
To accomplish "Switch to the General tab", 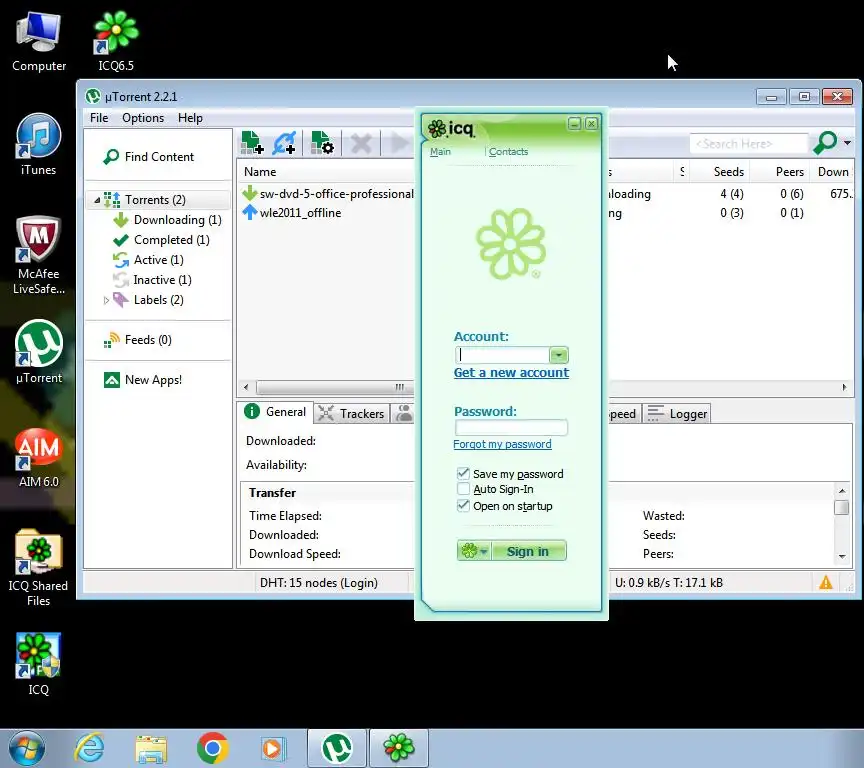I will [276, 412].
